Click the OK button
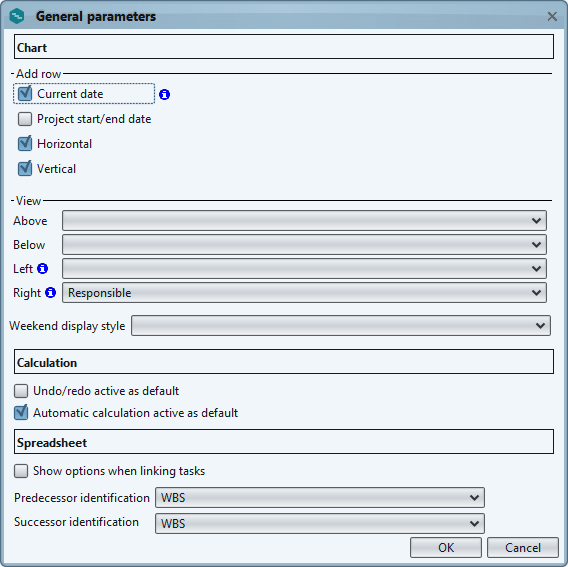This screenshot has height=567, width=568. tap(446, 547)
